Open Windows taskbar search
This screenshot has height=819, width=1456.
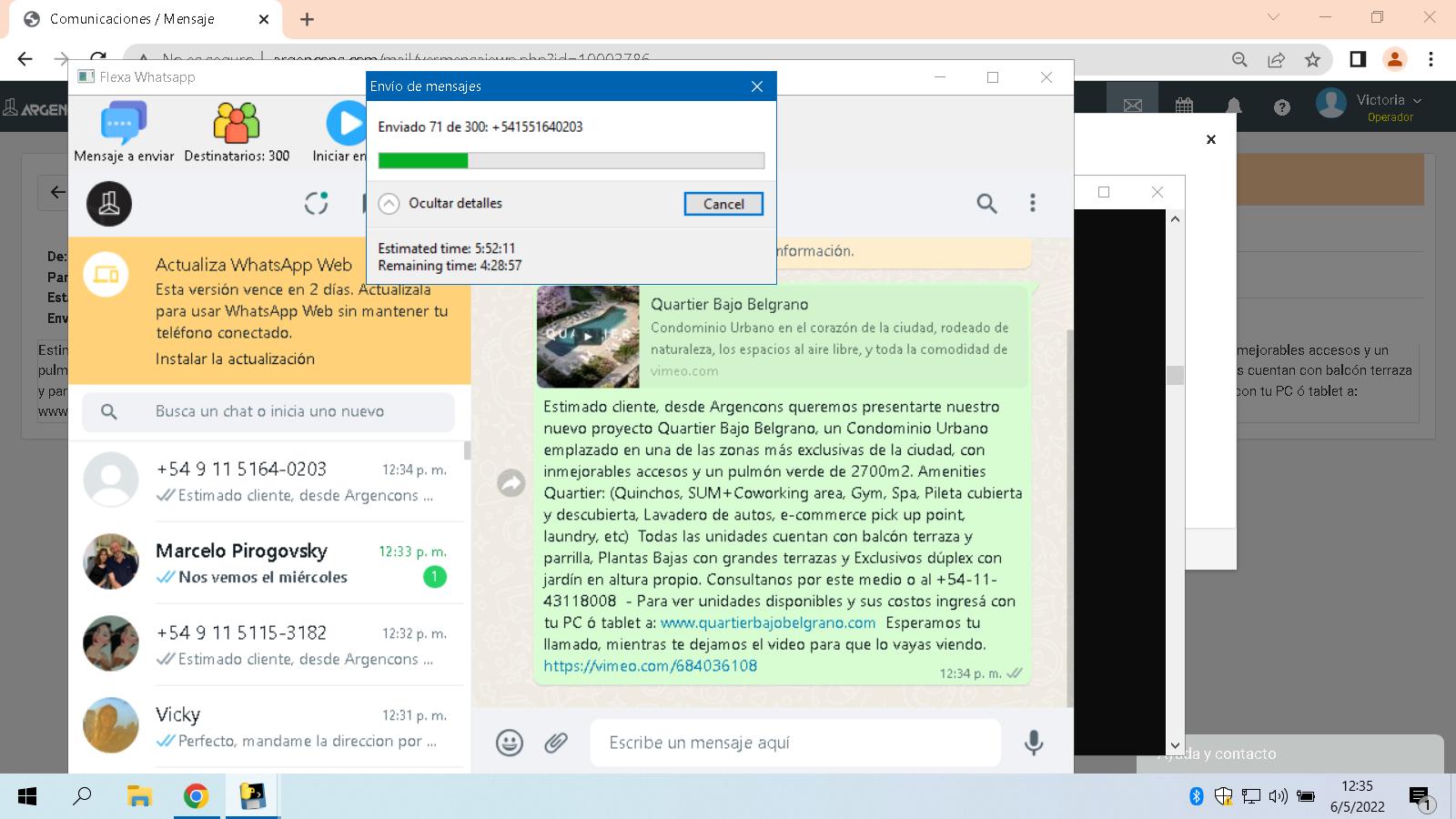point(82,797)
